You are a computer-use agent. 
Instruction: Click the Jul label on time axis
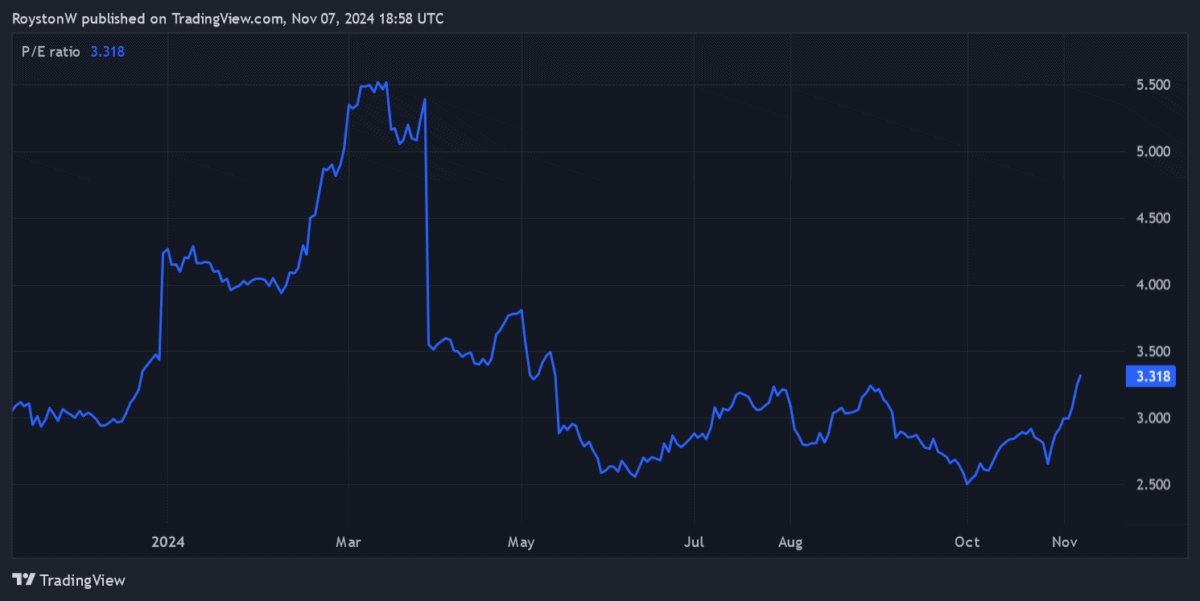[x=694, y=542]
